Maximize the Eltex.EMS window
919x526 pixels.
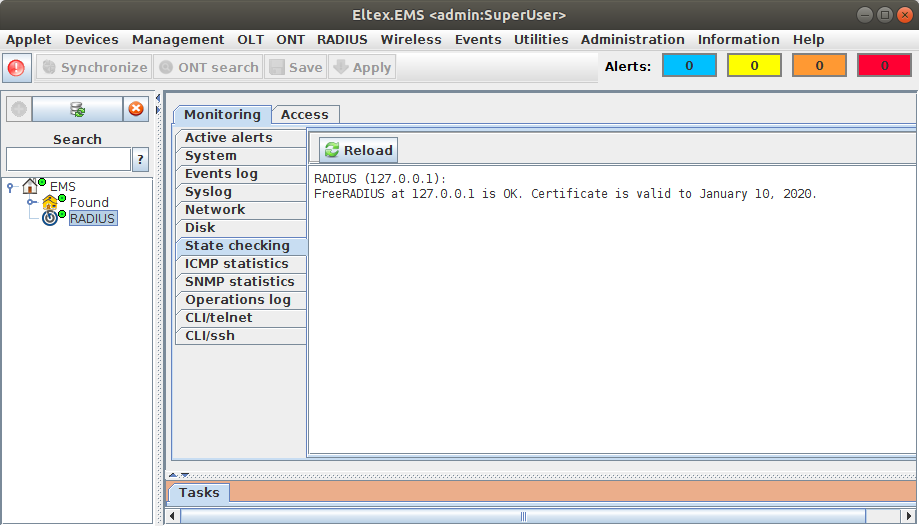[884, 15]
